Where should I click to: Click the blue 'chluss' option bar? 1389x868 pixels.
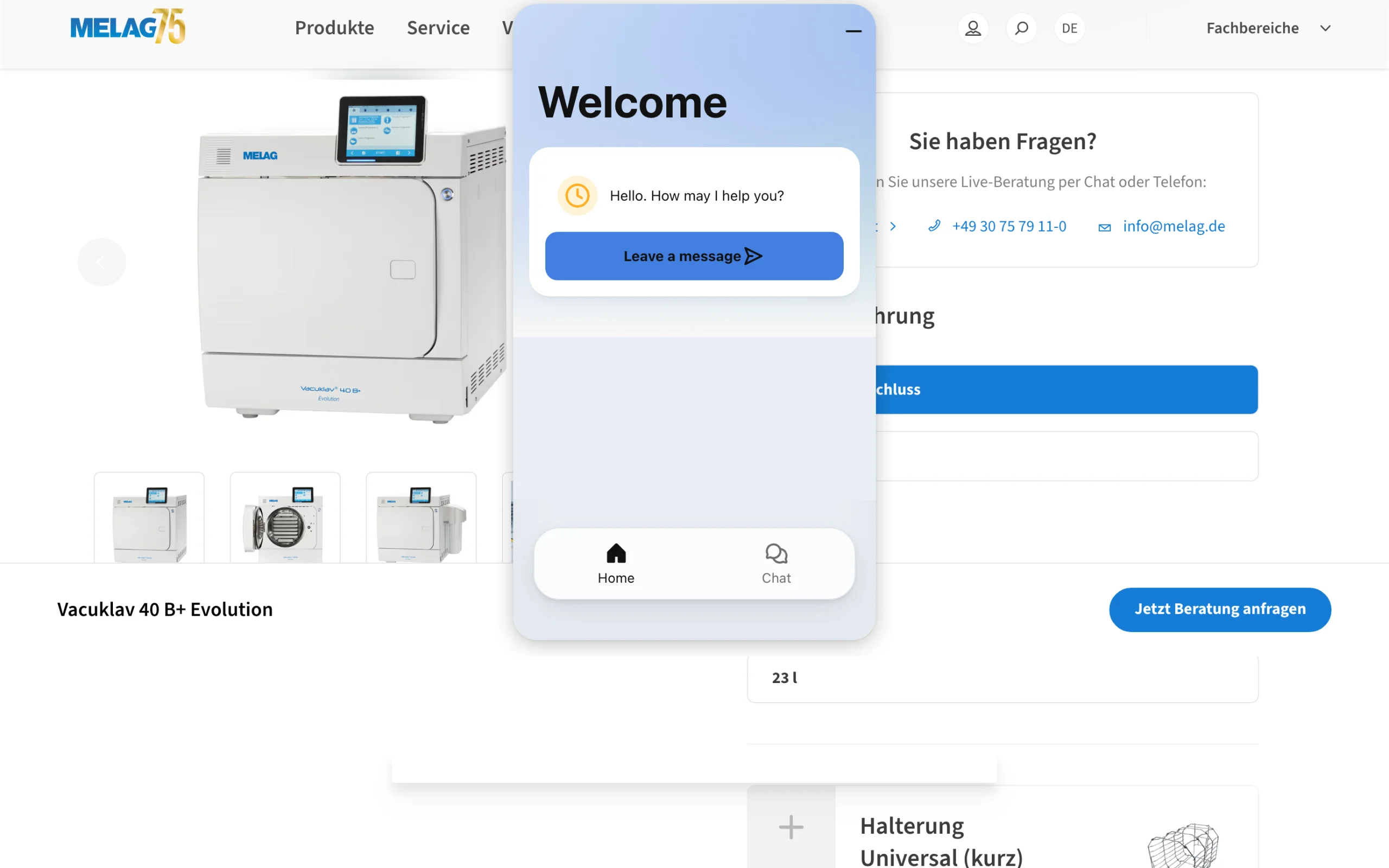click(x=1066, y=389)
